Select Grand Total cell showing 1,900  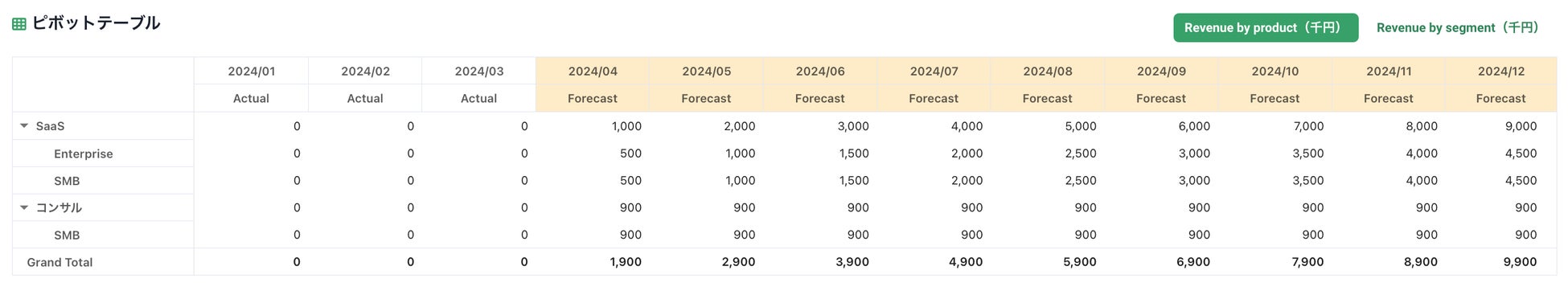(593, 262)
